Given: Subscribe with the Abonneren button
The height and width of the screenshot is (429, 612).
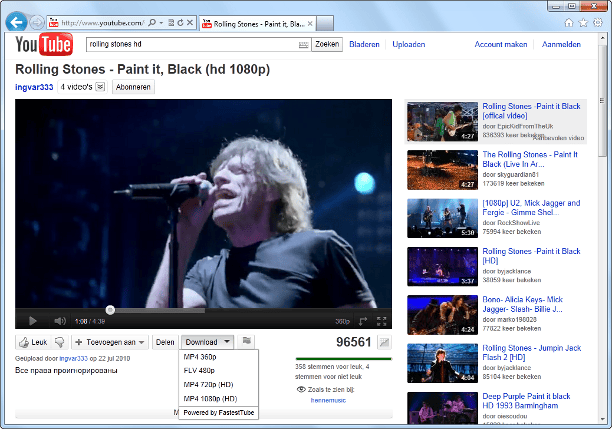Looking at the screenshot, I should (x=133, y=87).
